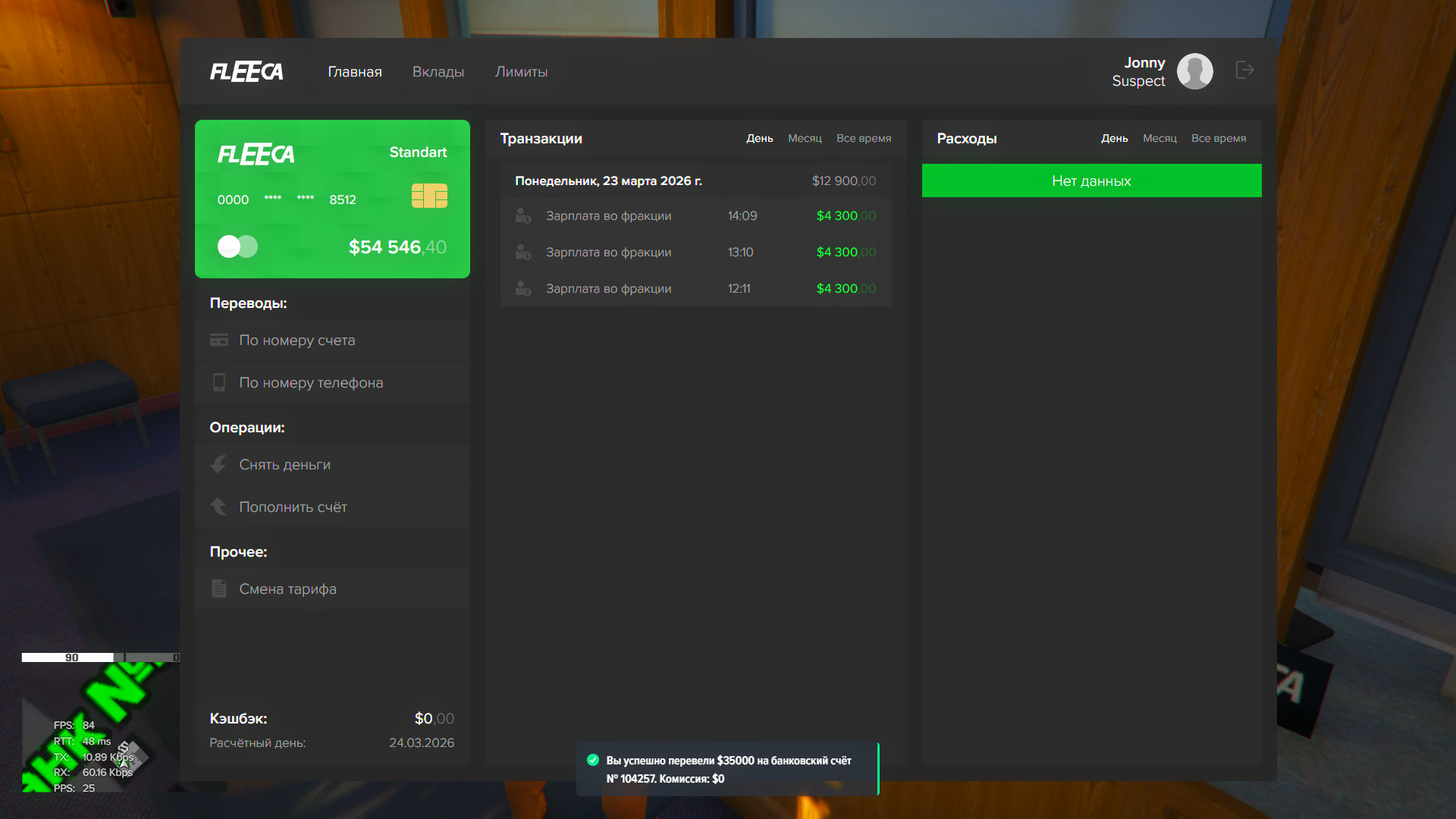
Task: Click the logout icon next to avatar
Action: click(x=1244, y=71)
